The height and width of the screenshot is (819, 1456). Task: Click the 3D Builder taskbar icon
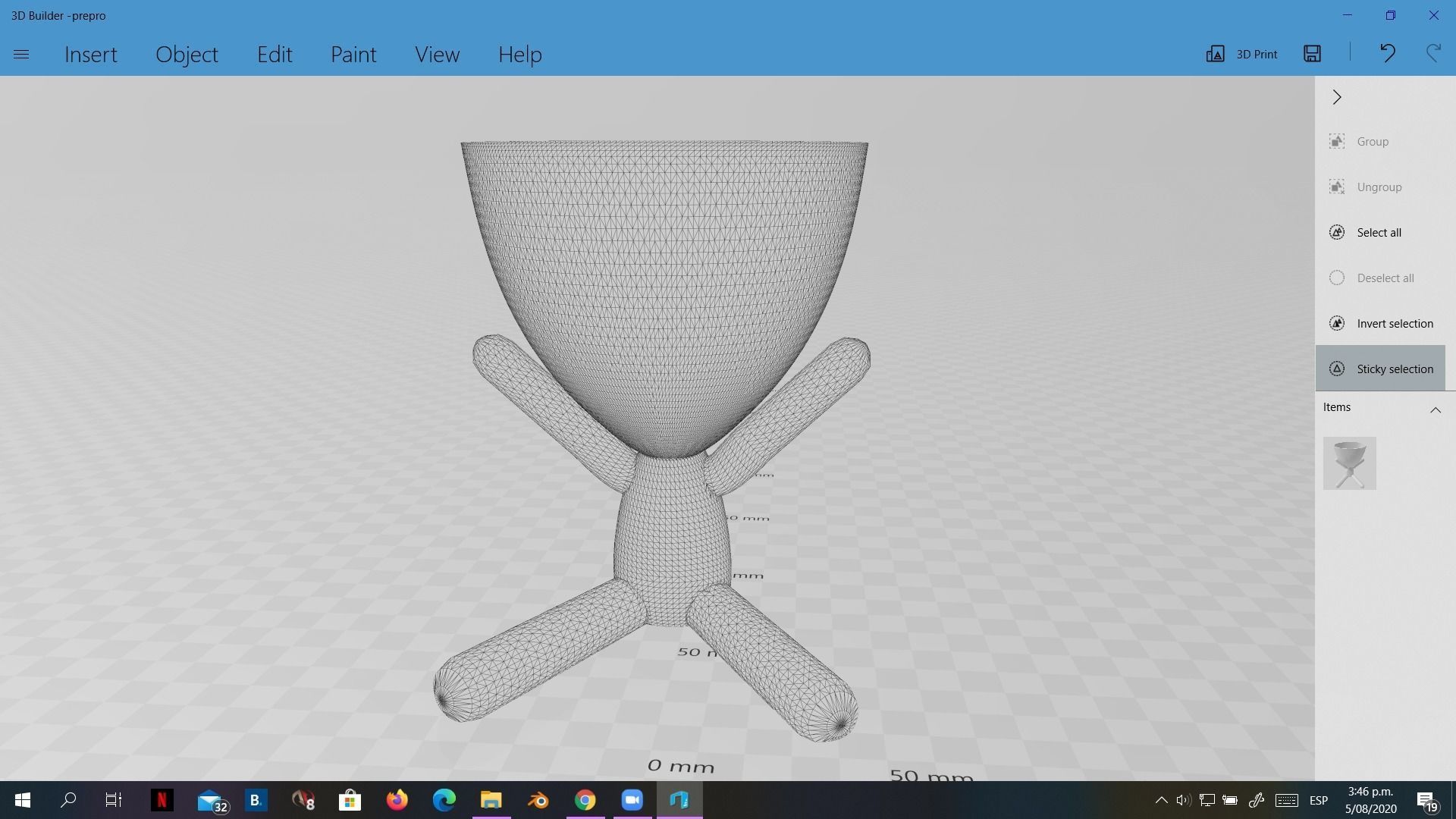tap(679, 800)
